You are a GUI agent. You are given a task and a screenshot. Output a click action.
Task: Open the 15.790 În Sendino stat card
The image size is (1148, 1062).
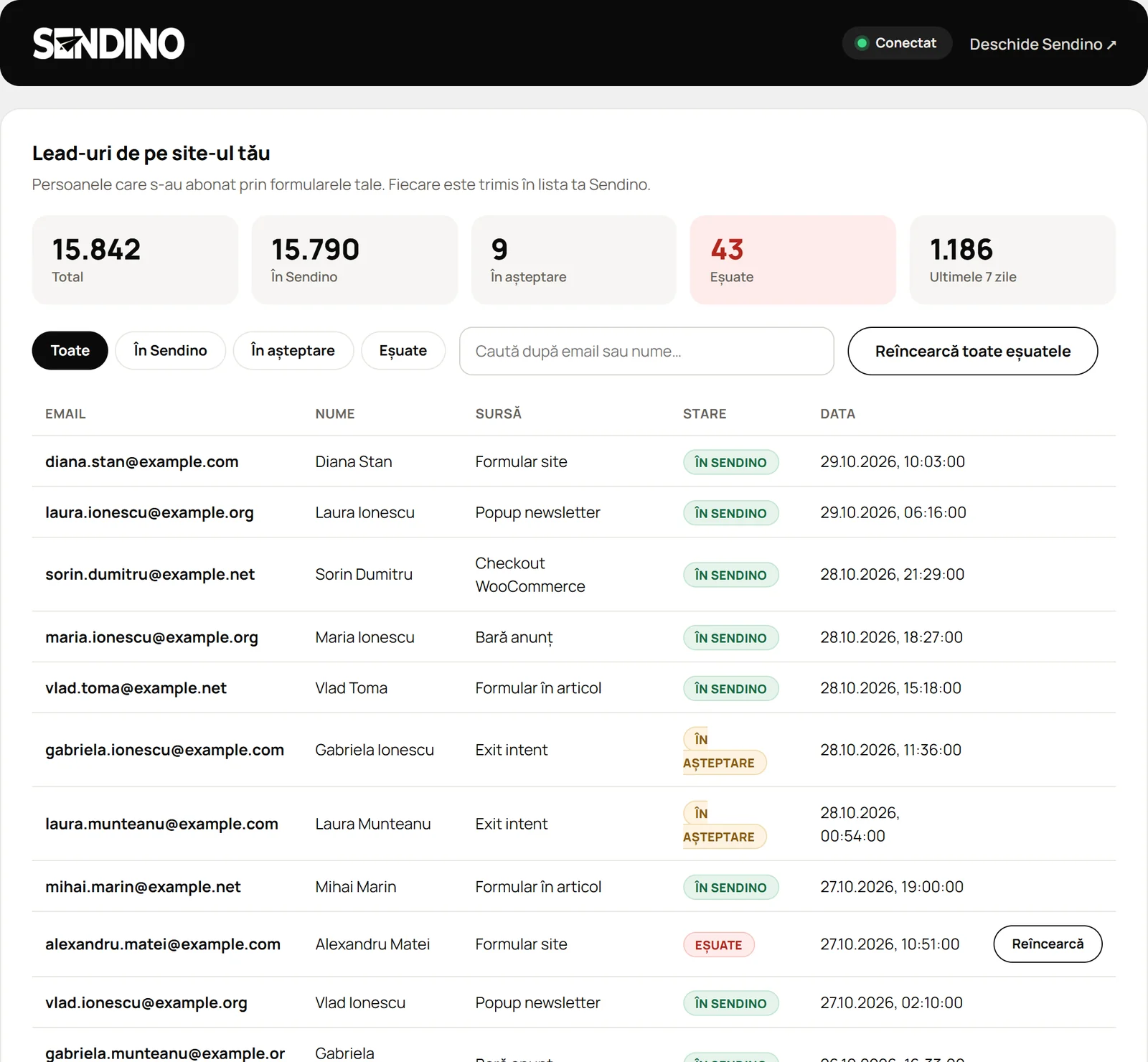tap(354, 260)
